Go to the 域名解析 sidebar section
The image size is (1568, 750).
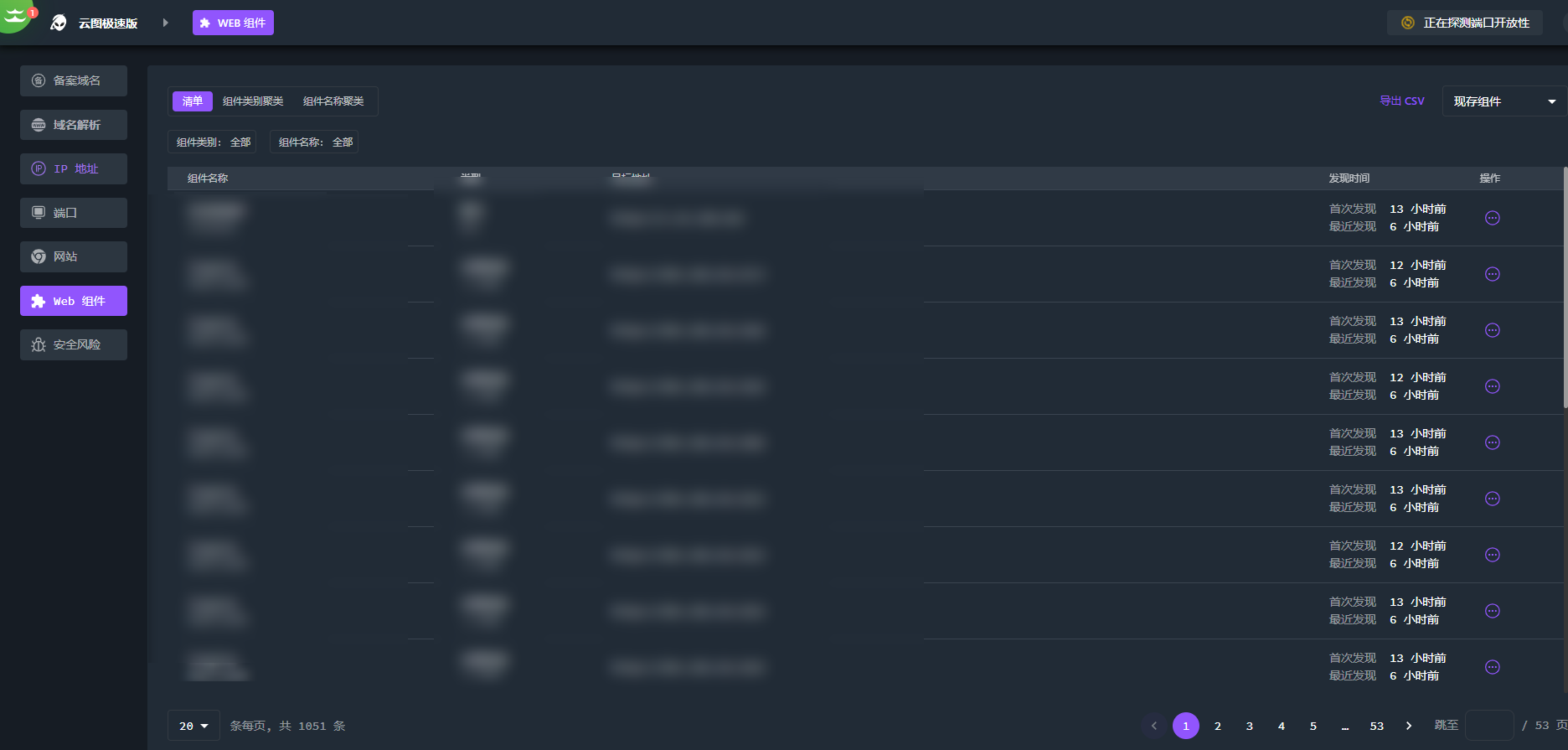(x=74, y=125)
